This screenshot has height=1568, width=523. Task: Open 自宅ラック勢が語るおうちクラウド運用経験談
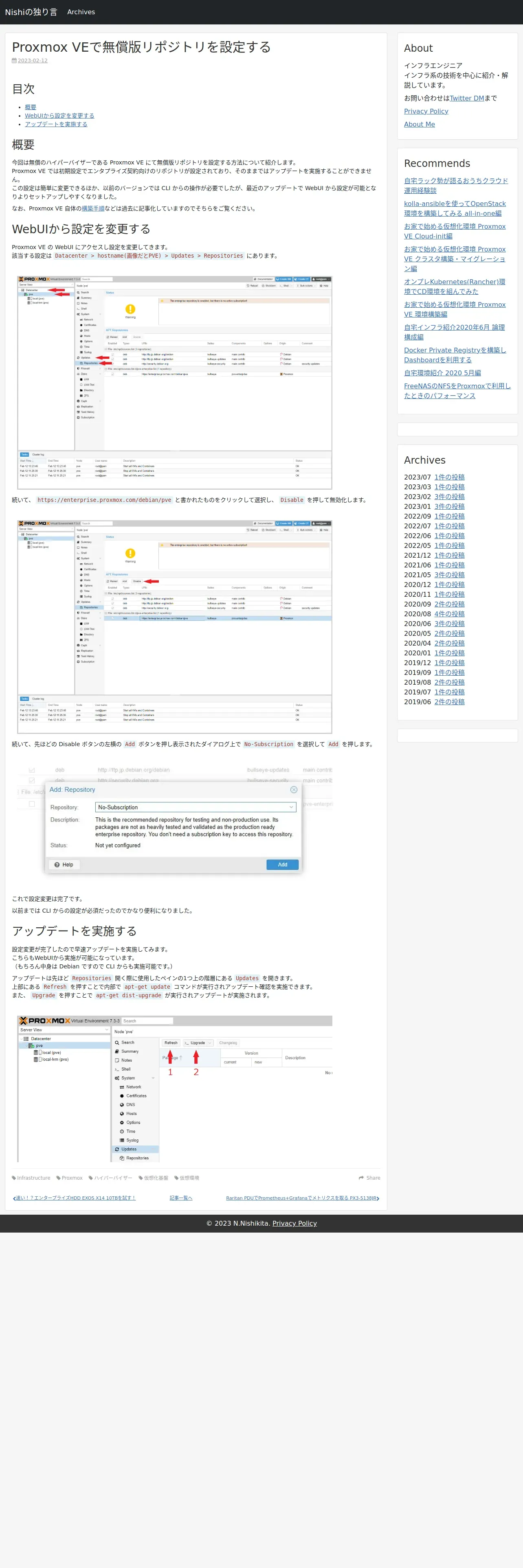(456, 186)
